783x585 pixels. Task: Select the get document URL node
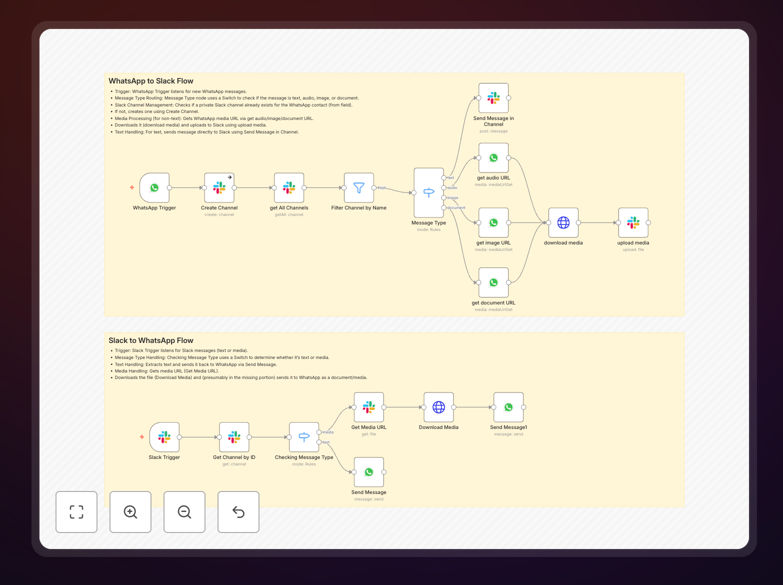tap(493, 283)
